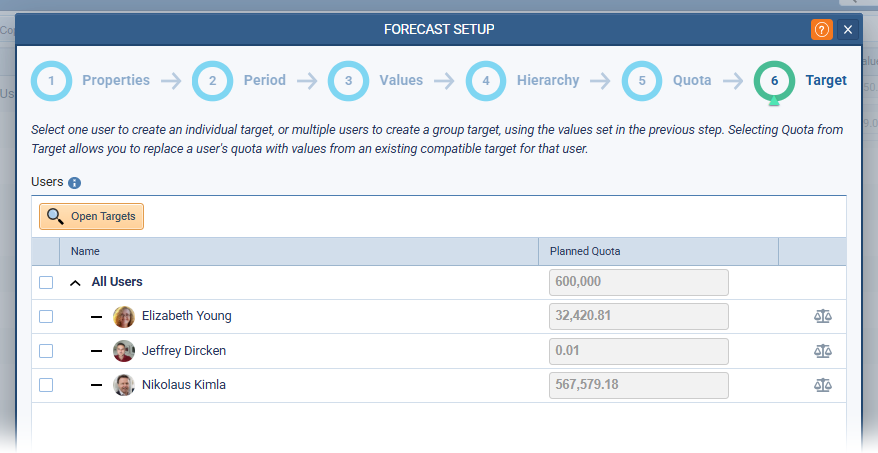Select the Elizabeth Young checkbox
The image size is (878, 453).
[46, 317]
